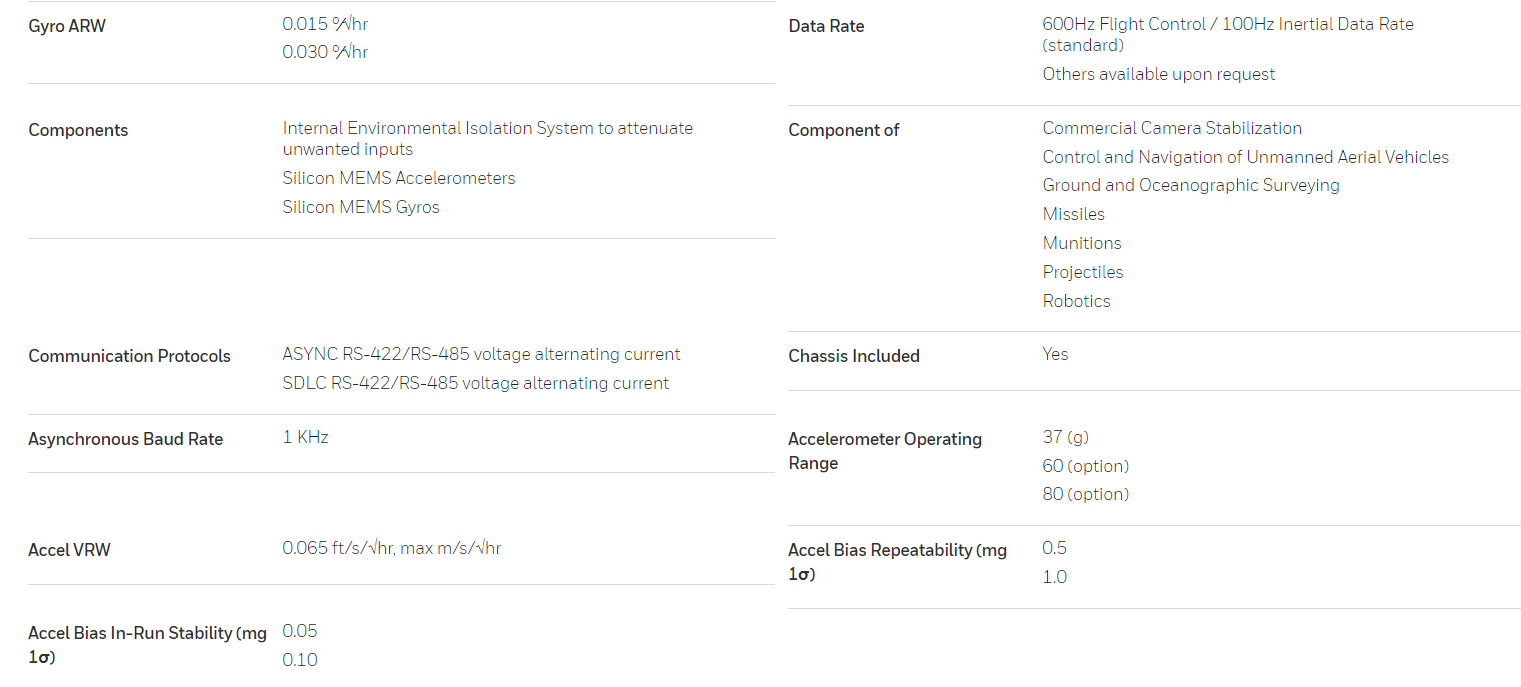
Task: Select 600Hz Flight Control data rate text
Action: tap(1228, 34)
